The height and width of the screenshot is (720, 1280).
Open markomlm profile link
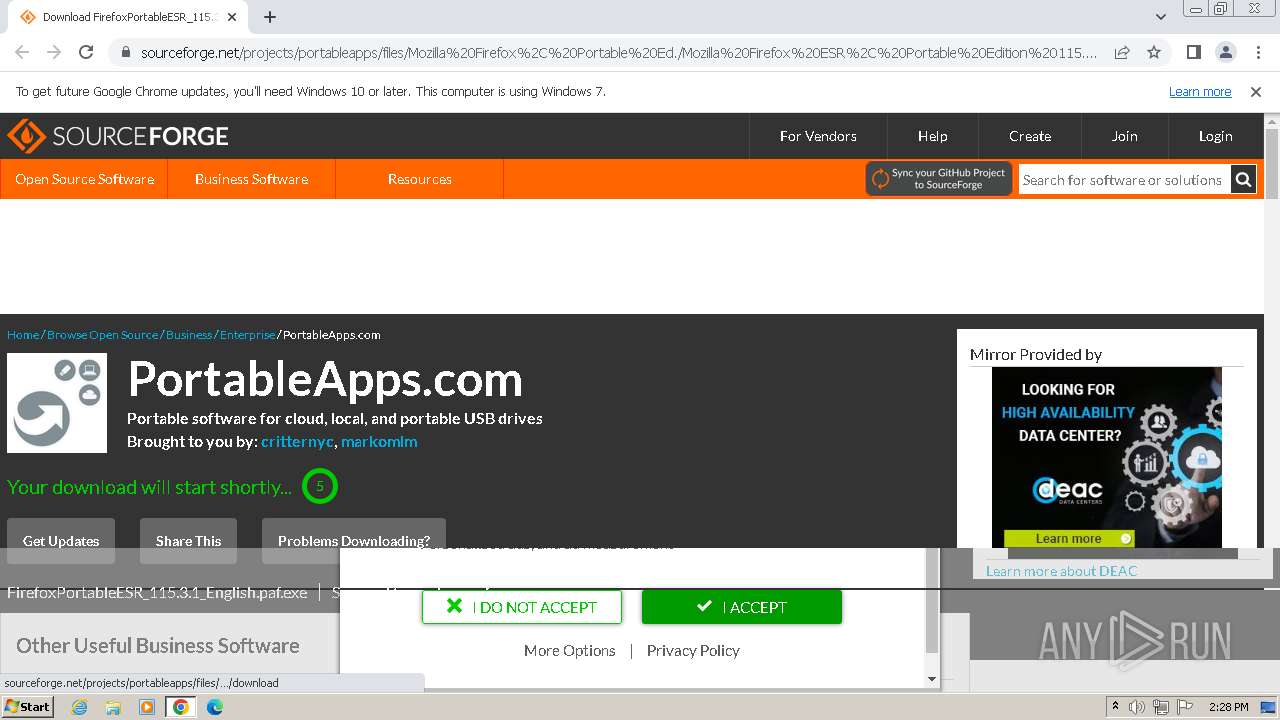[x=379, y=441]
